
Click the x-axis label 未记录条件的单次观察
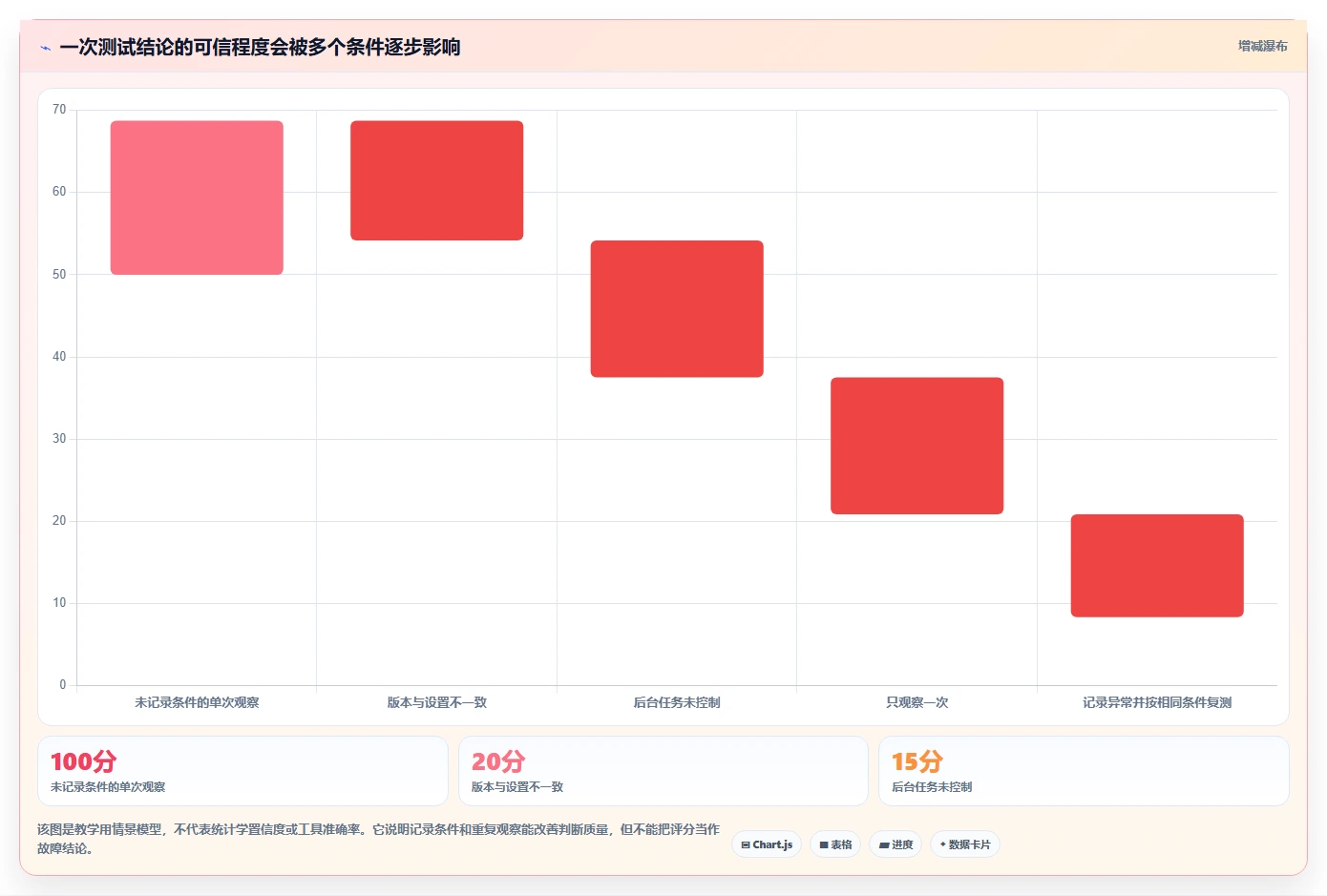197,702
